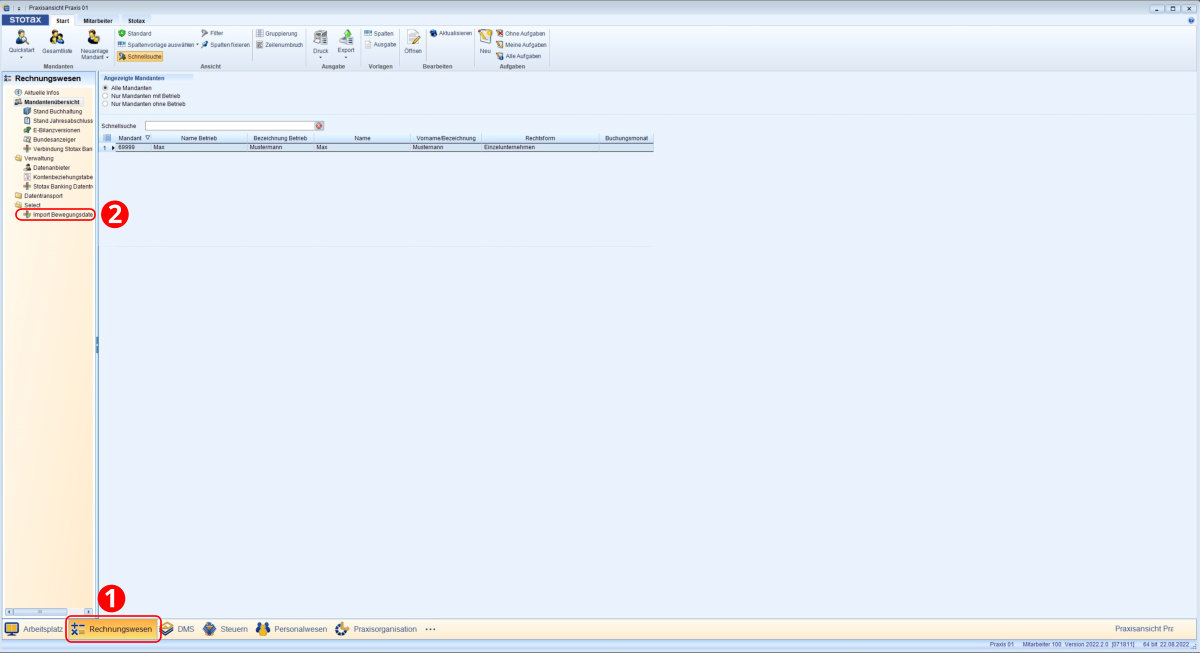This screenshot has height=653, width=1200.
Task: Enable the Nur Mandanten ohne Betrieb filter
Action: point(106,103)
